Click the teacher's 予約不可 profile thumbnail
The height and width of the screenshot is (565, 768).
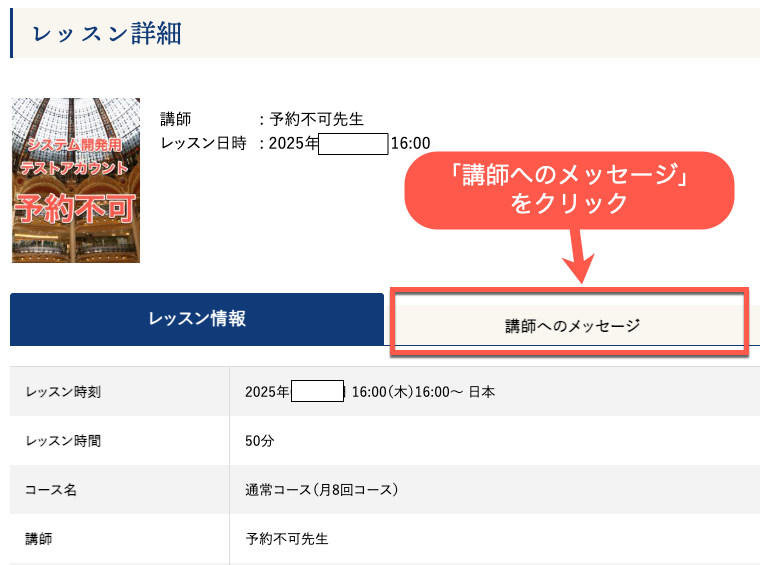click(x=76, y=180)
